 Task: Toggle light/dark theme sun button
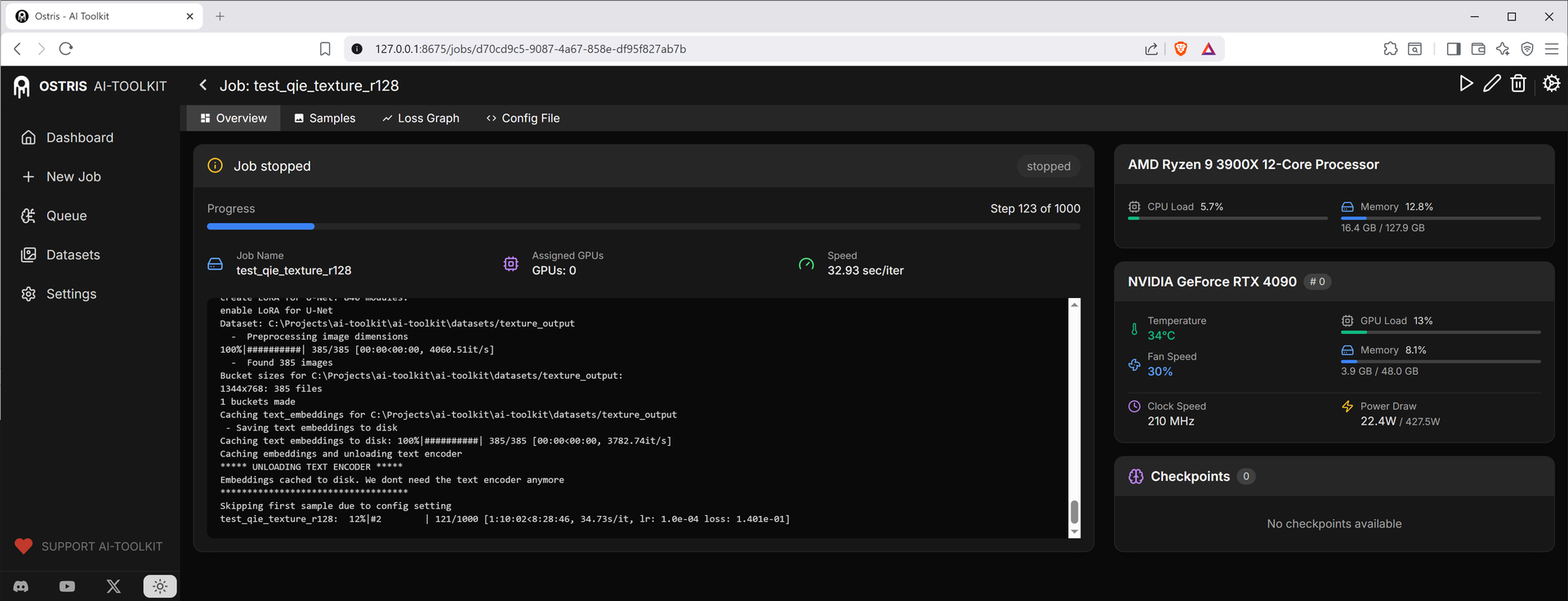click(x=160, y=586)
